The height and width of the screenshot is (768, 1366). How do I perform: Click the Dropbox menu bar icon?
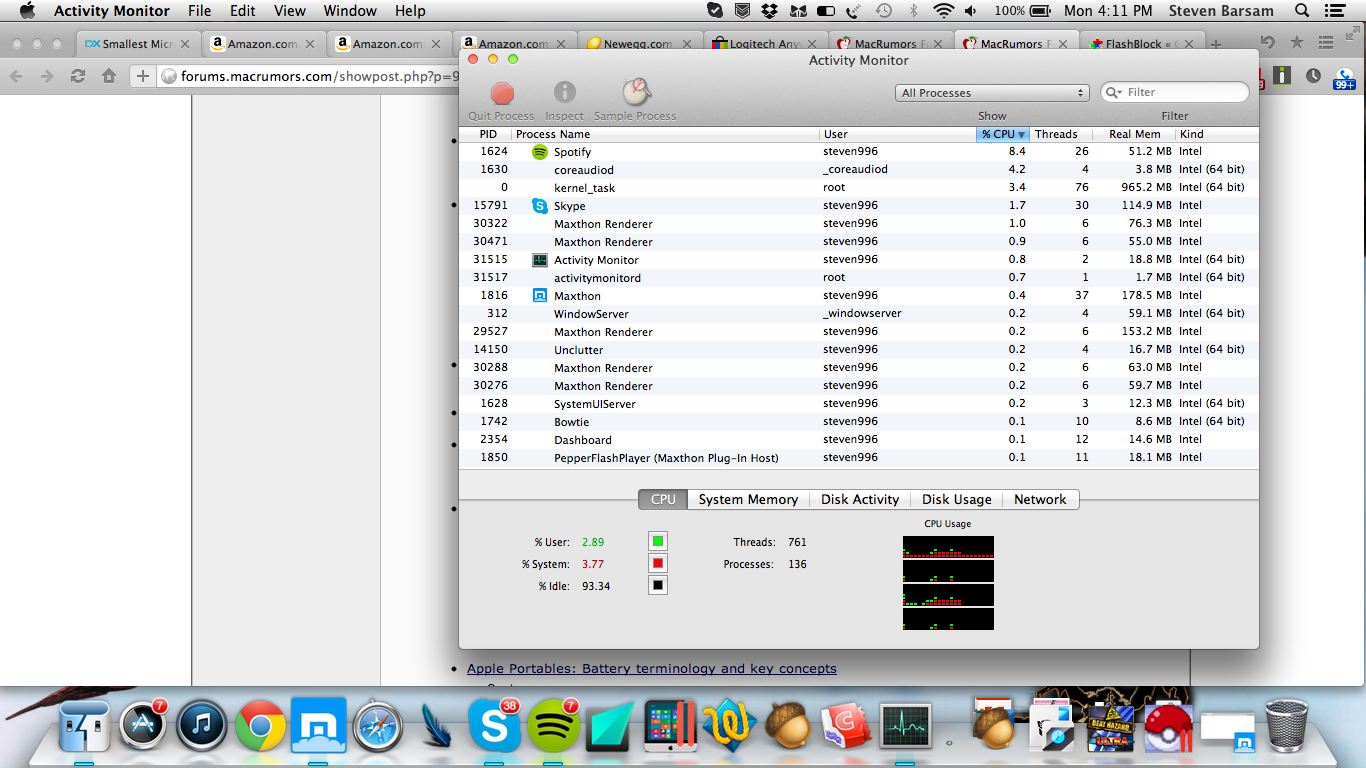(x=770, y=11)
